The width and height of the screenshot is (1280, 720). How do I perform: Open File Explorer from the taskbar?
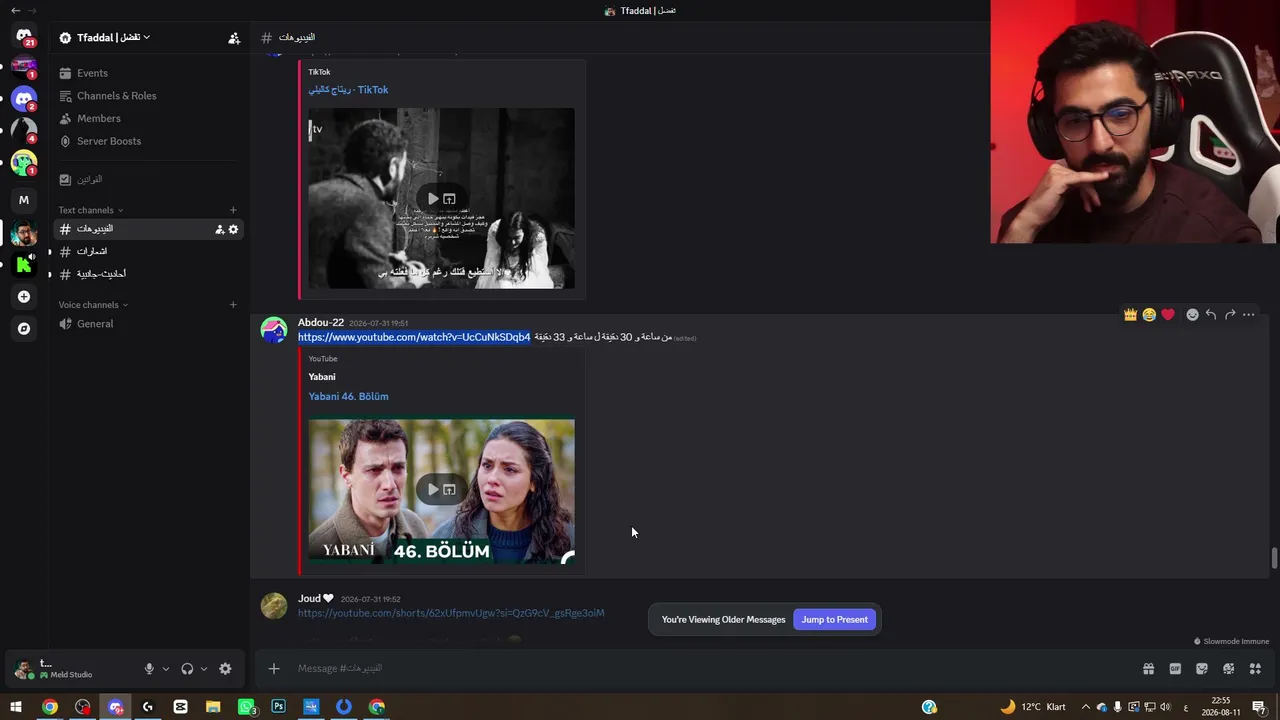click(213, 707)
